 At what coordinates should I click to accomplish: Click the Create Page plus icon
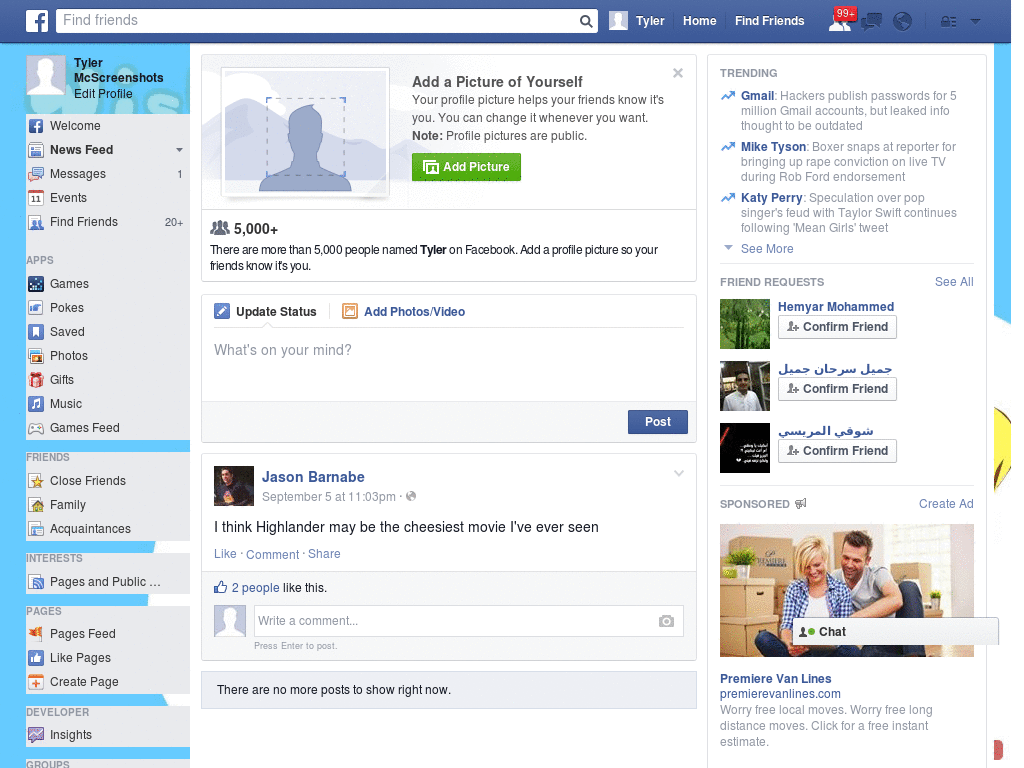pyautogui.click(x=36, y=682)
